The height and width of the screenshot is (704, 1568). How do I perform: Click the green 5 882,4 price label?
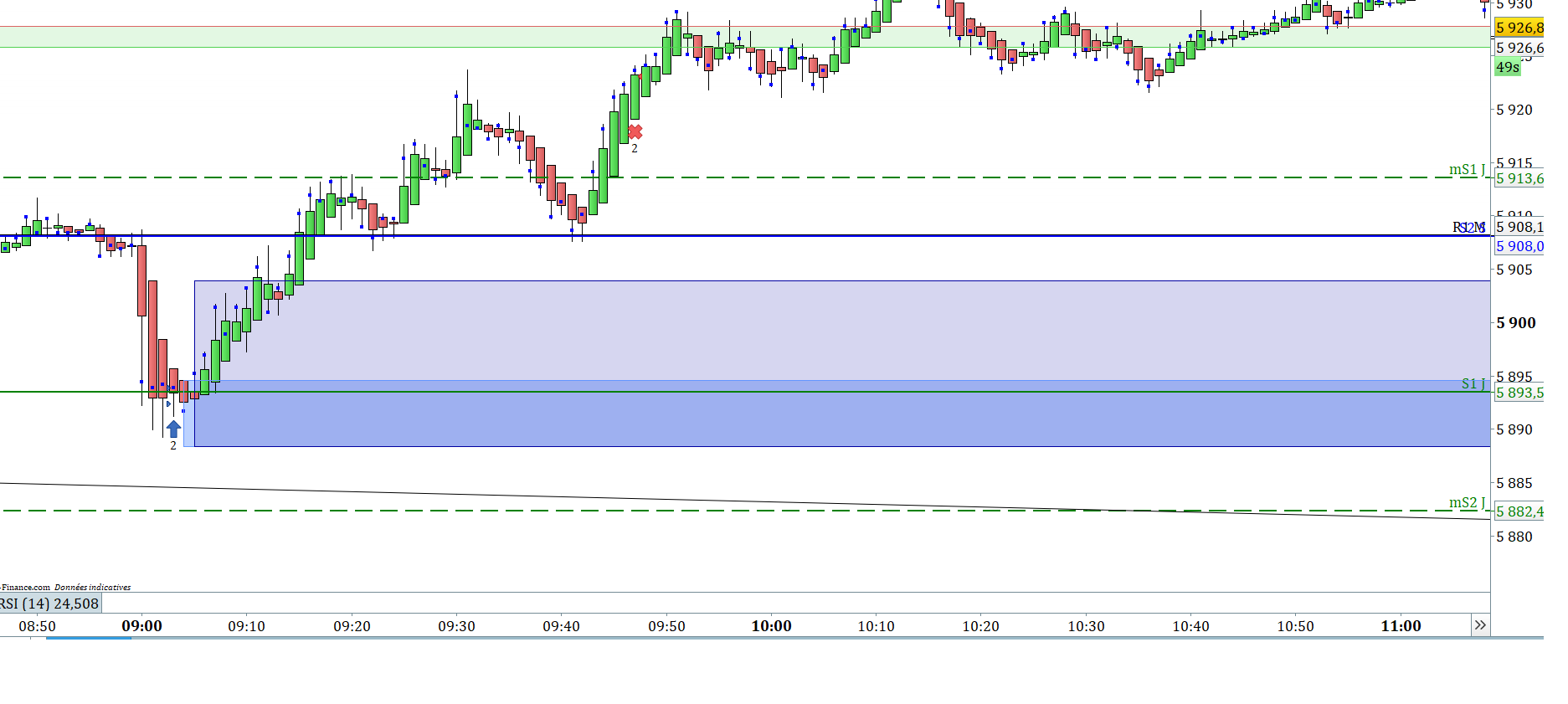click(x=1519, y=511)
